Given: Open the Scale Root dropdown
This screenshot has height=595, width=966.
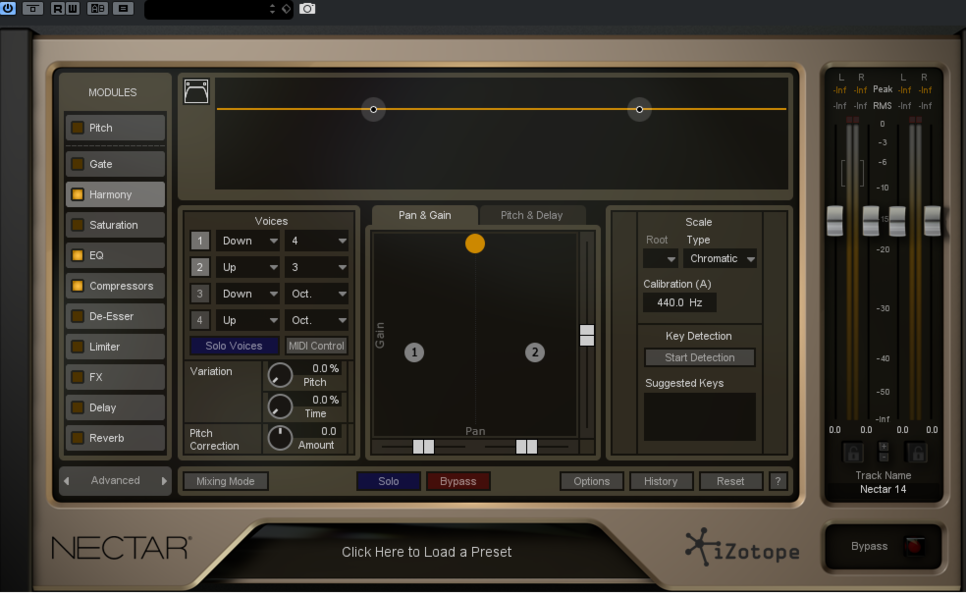Looking at the screenshot, I should click(x=660, y=259).
